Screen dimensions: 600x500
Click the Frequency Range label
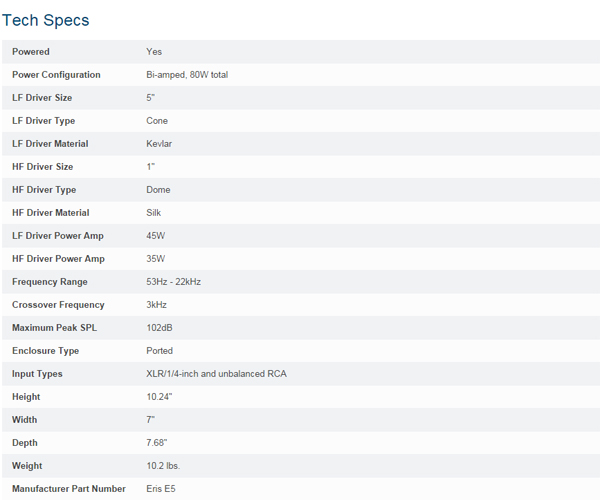pos(50,282)
